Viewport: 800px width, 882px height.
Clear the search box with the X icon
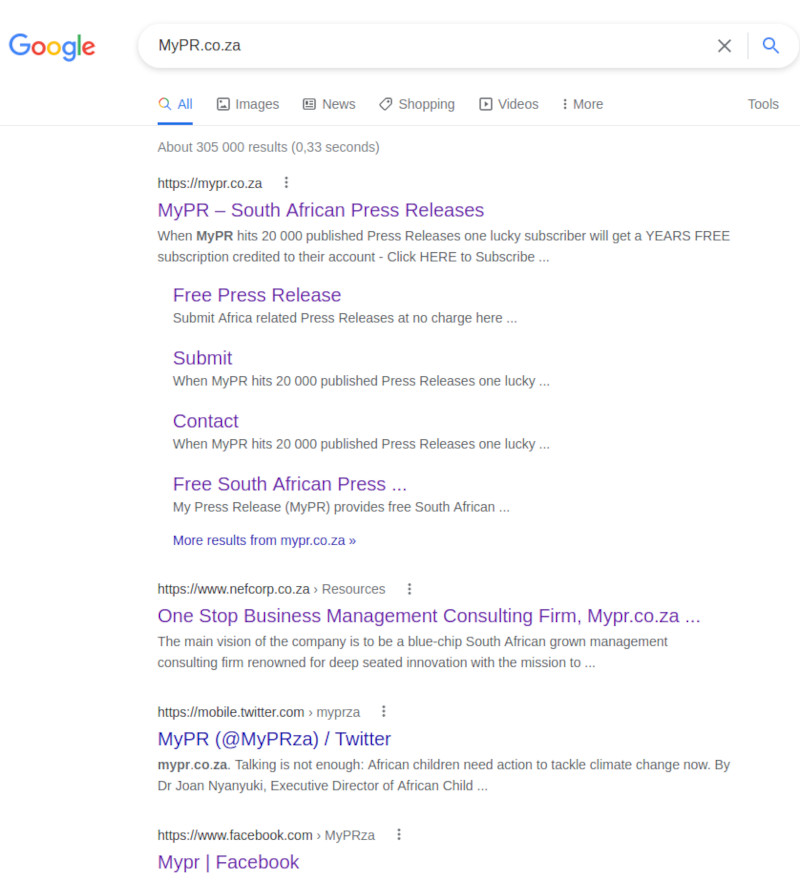pyautogui.click(x=724, y=46)
